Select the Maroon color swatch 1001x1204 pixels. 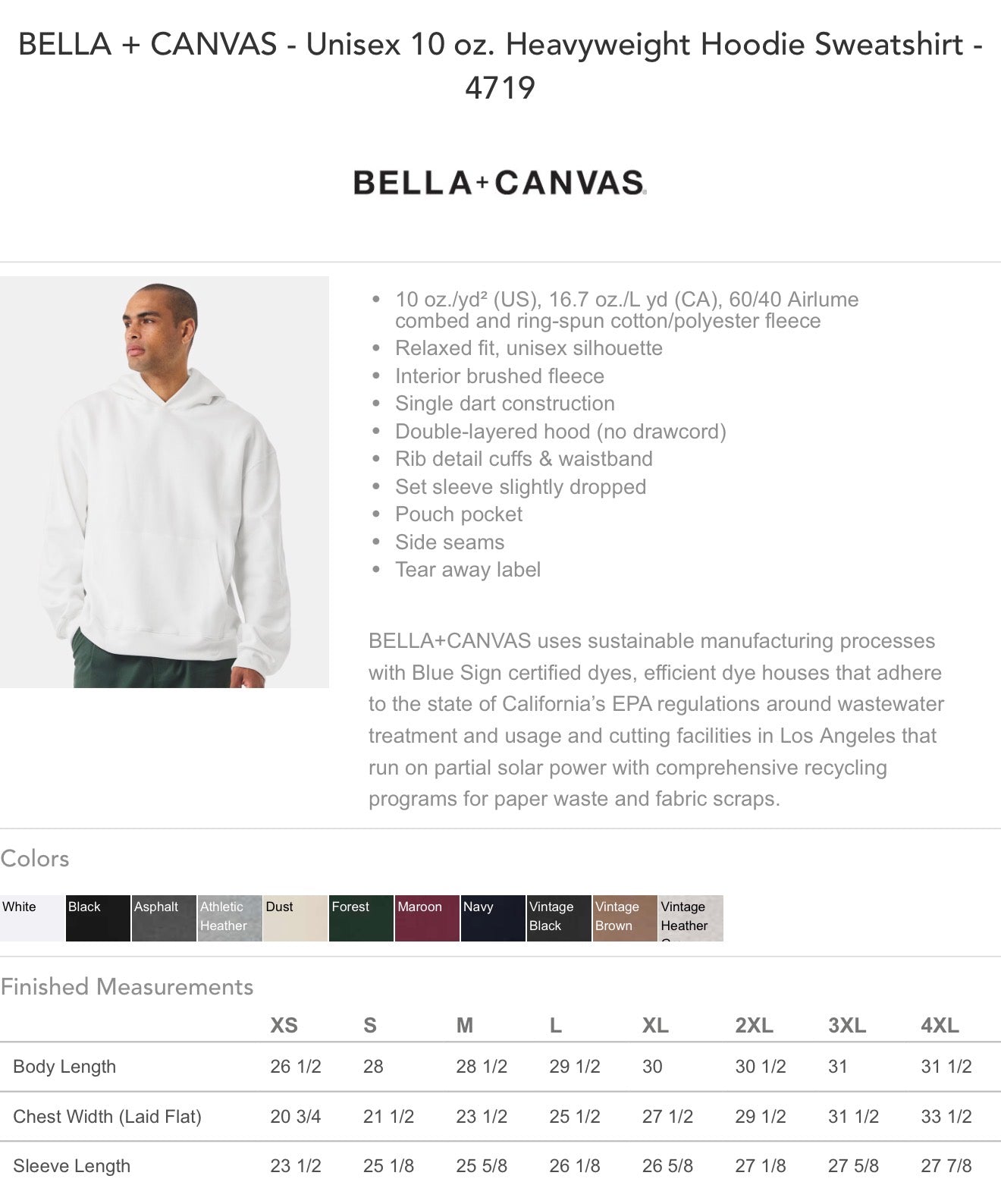click(427, 918)
